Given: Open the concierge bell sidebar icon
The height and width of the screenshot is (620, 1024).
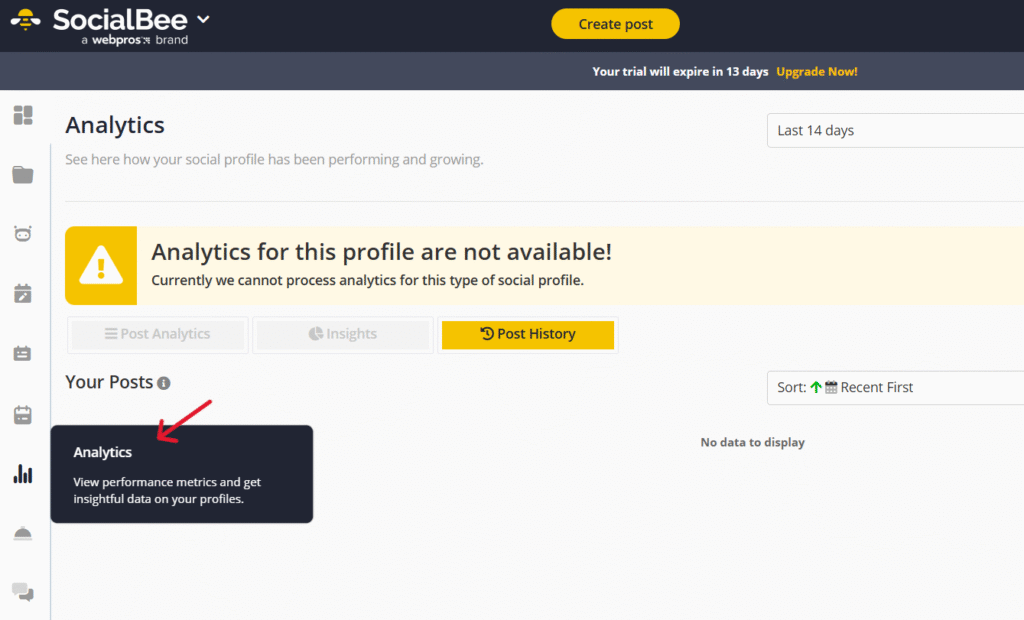Looking at the screenshot, I should [x=23, y=534].
